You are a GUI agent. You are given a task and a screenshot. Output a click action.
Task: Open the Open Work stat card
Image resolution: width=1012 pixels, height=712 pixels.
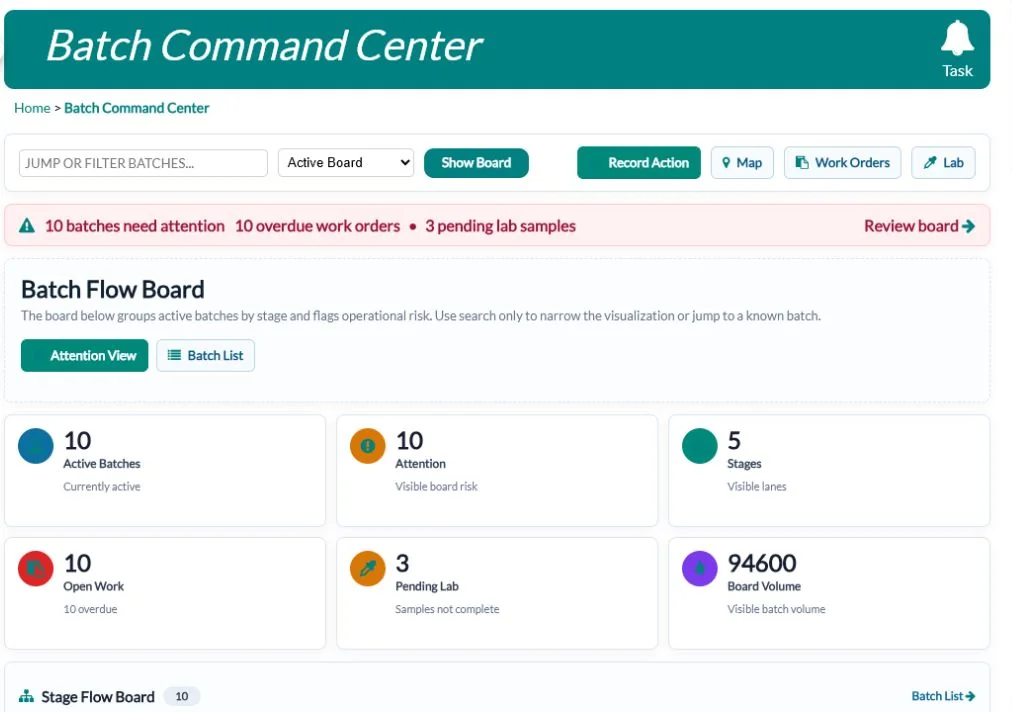pyautogui.click(x=165, y=593)
